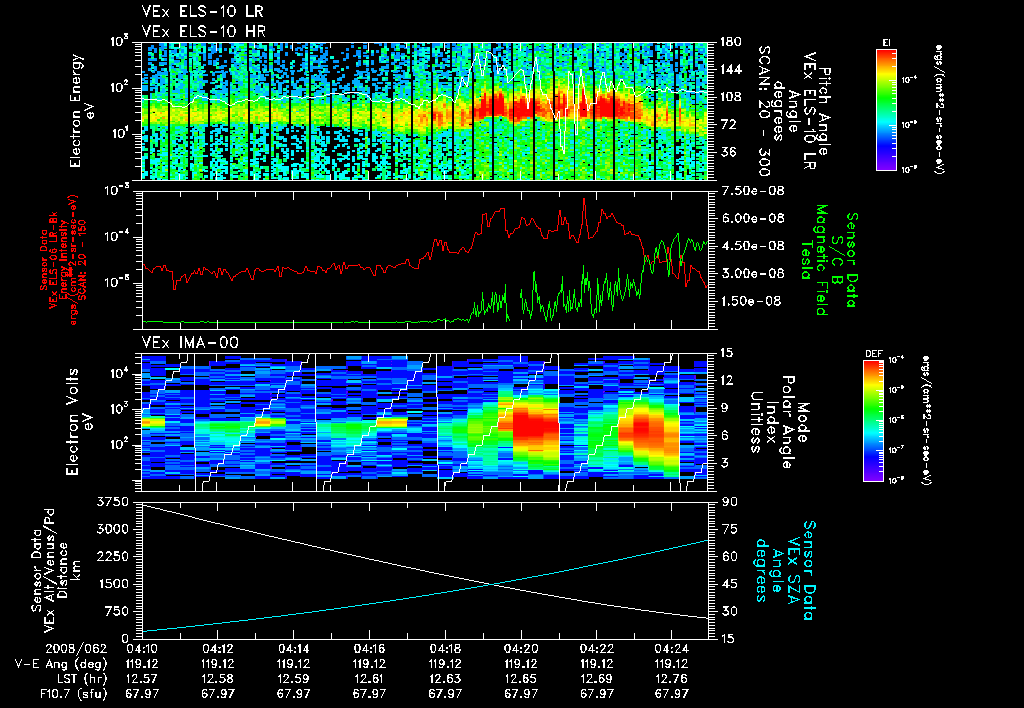
Task: Click the 04:12 time tick label
Action: [217, 651]
